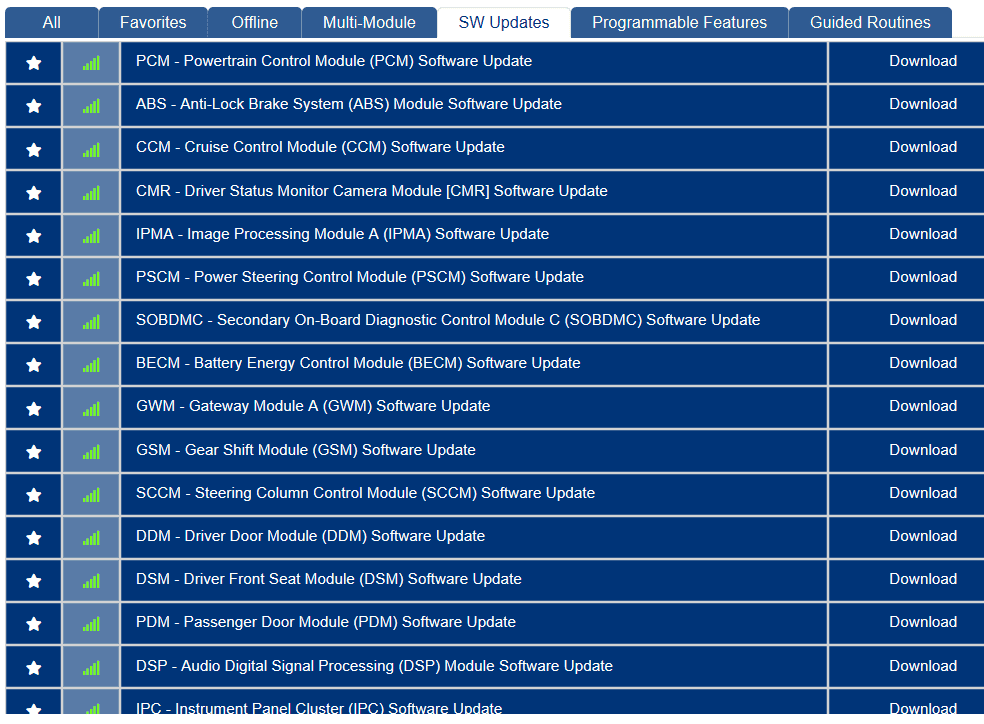Download the CMR camera module update

[x=922, y=191]
